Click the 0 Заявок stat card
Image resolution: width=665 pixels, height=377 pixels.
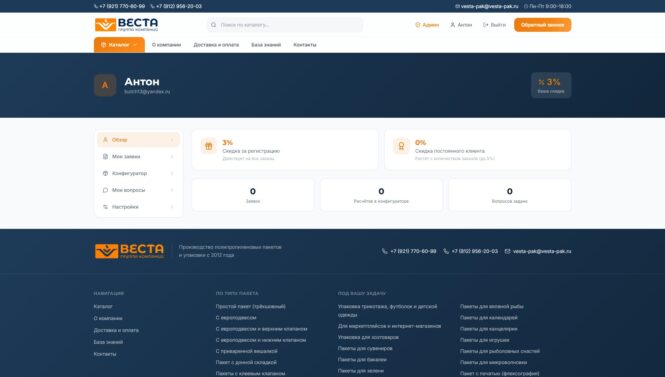[253, 195]
